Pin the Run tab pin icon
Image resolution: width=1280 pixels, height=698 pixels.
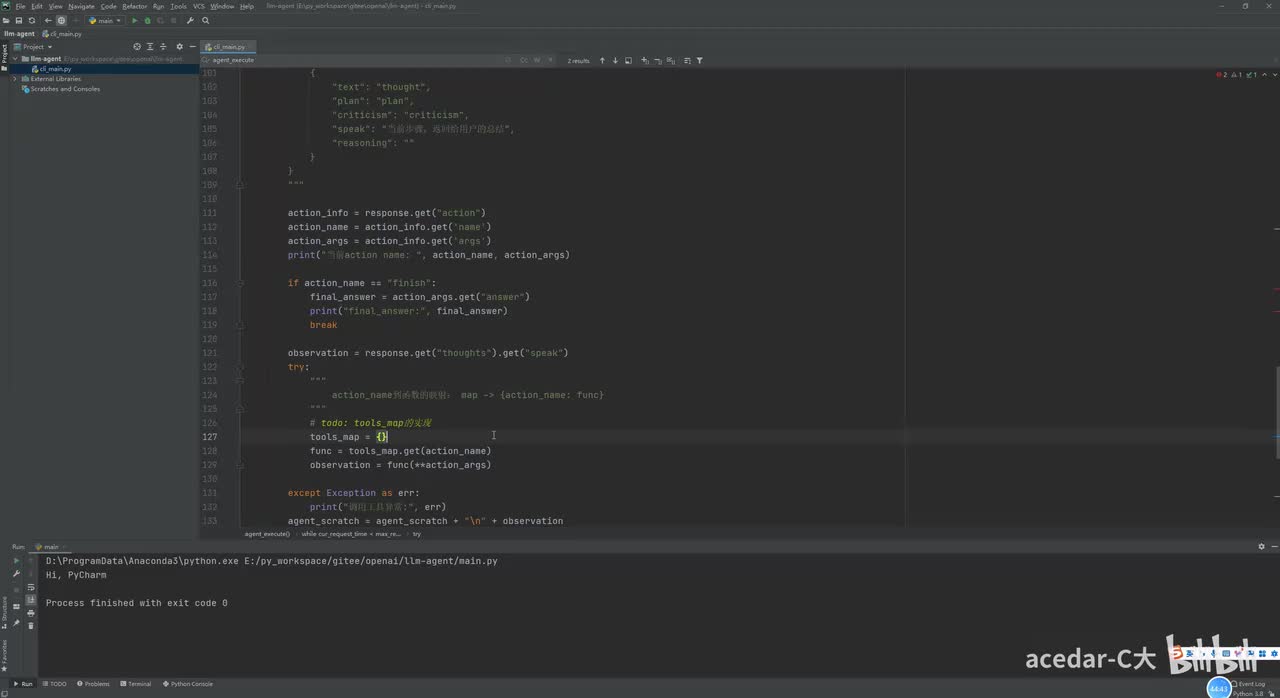point(16,624)
